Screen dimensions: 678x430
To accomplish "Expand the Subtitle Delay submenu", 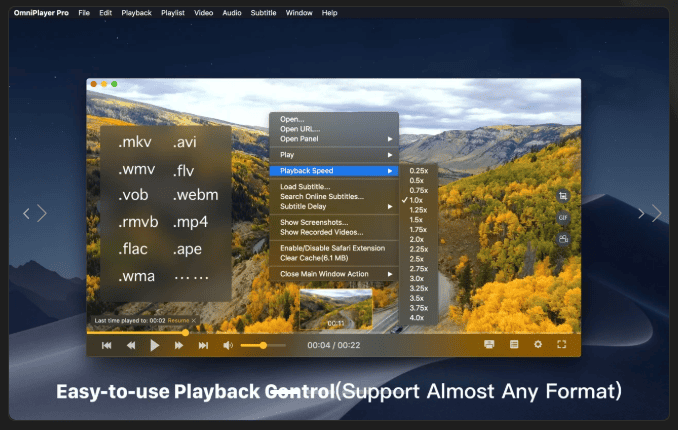I will [333, 206].
